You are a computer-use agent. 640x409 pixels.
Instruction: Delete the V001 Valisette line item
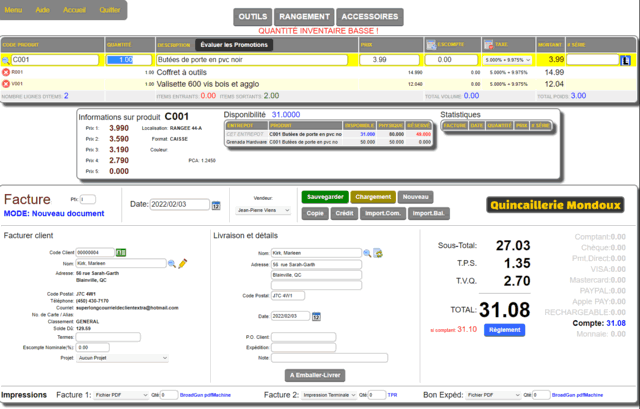tap(6, 84)
